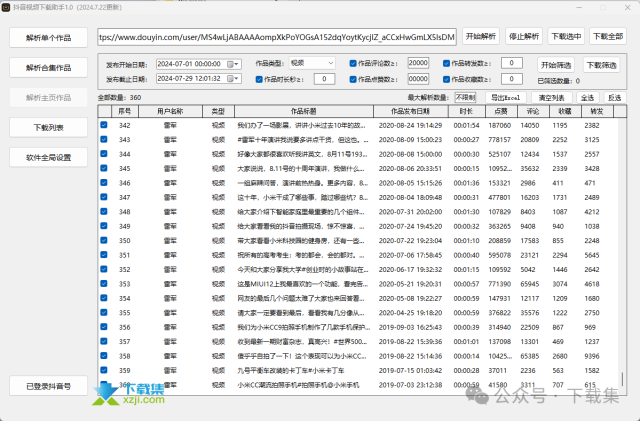This screenshot has height=421, width=640.
Task: Toggle 作品收藏数≥ filter checkbox
Action: click(x=446, y=79)
